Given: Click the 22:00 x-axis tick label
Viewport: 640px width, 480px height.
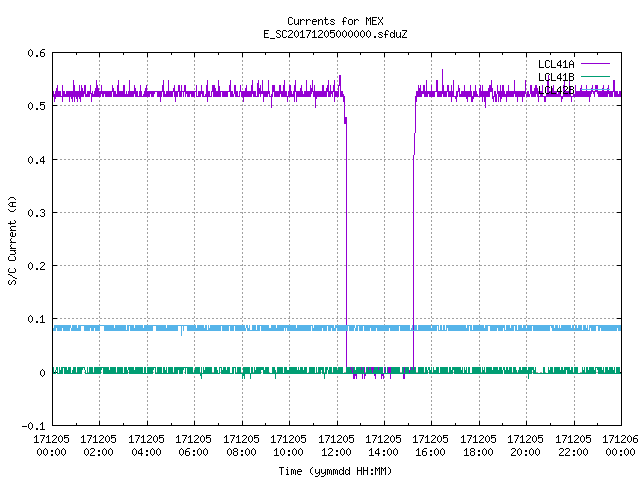Looking at the screenshot, I should (x=573, y=452).
